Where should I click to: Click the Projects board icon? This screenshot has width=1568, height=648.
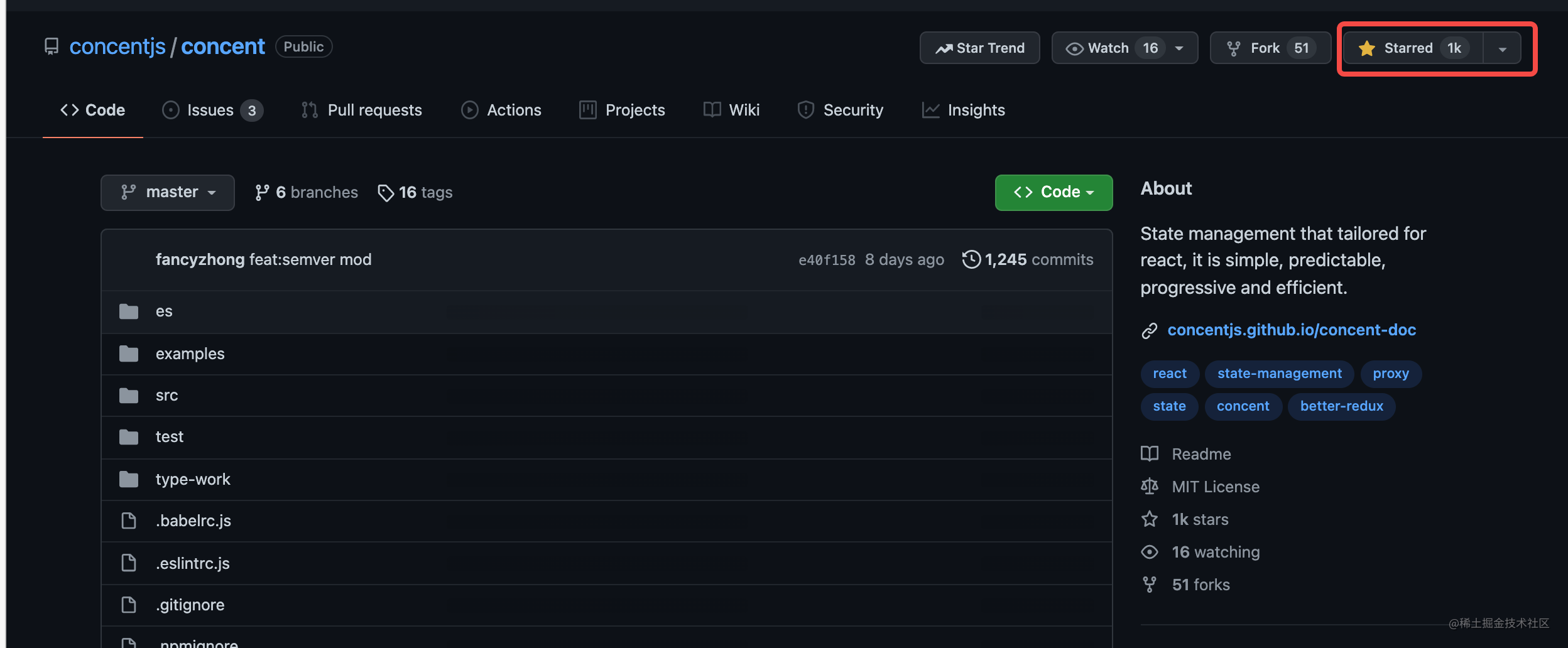588,110
